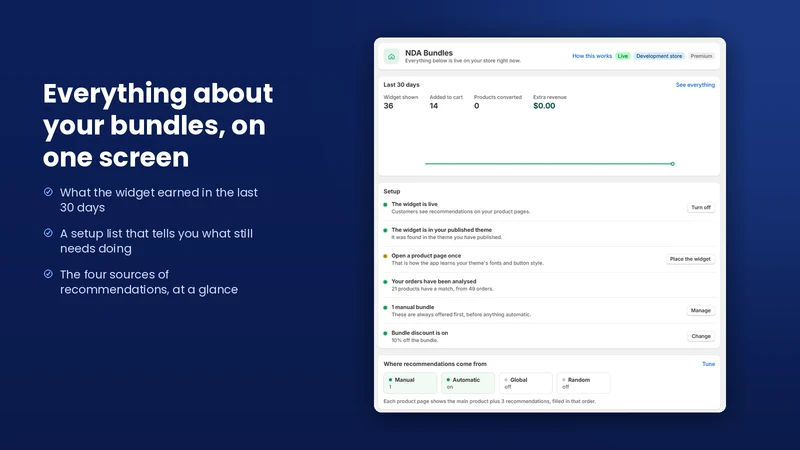Click the orange status dot for product page

click(x=385, y=256)
